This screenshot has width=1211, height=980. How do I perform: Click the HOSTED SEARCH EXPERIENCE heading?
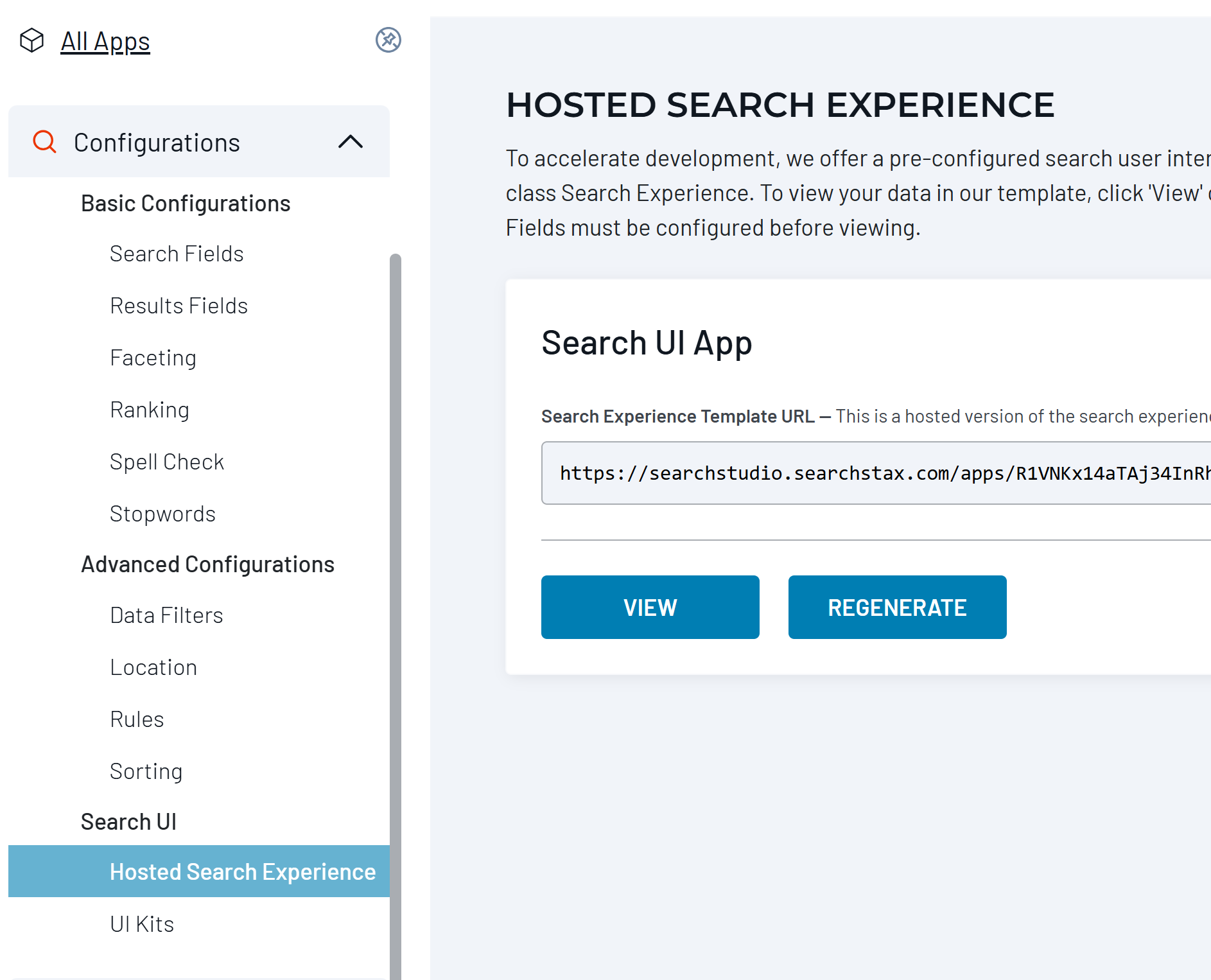point(780,105)
